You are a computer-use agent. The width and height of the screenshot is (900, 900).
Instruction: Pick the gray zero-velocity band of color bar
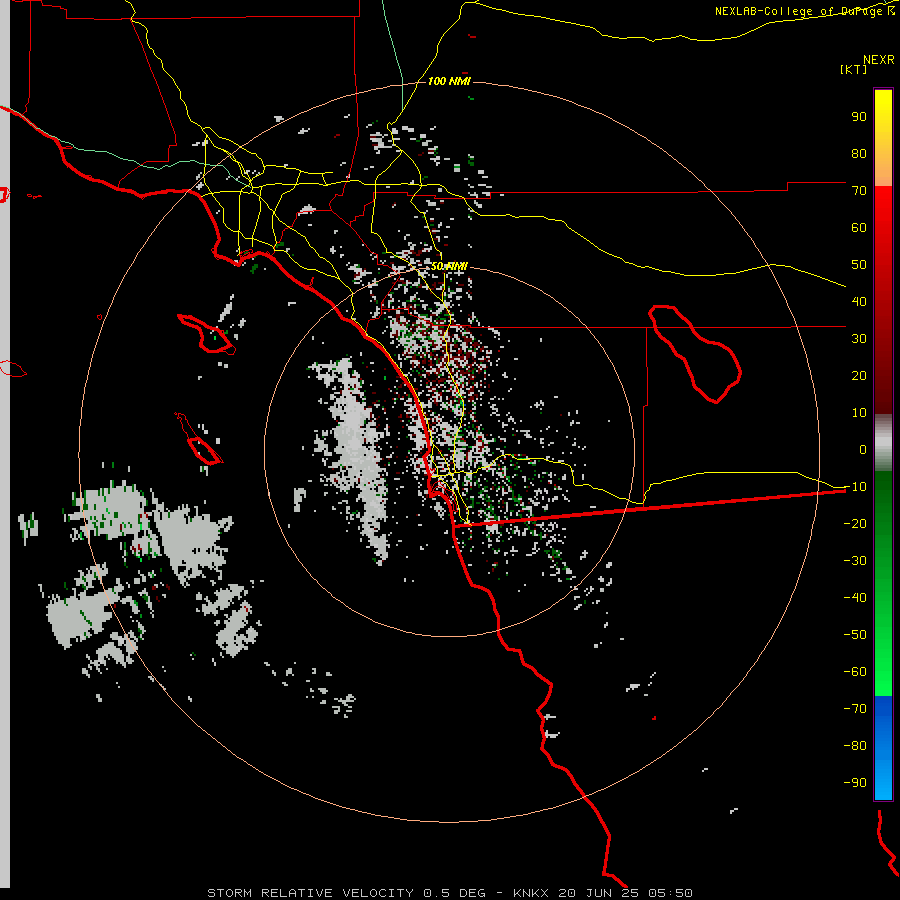883,443
